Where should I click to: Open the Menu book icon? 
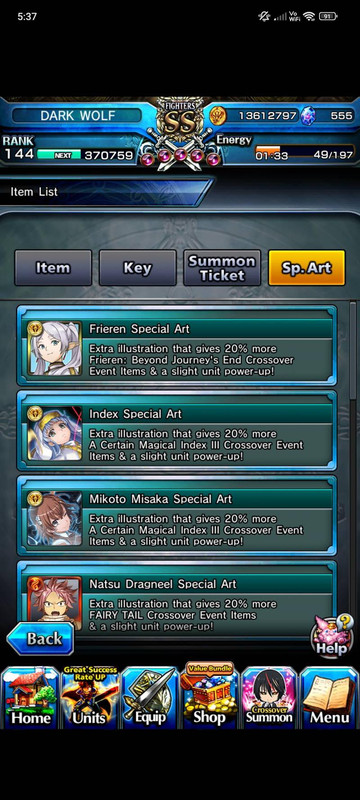tap(329, 697)
